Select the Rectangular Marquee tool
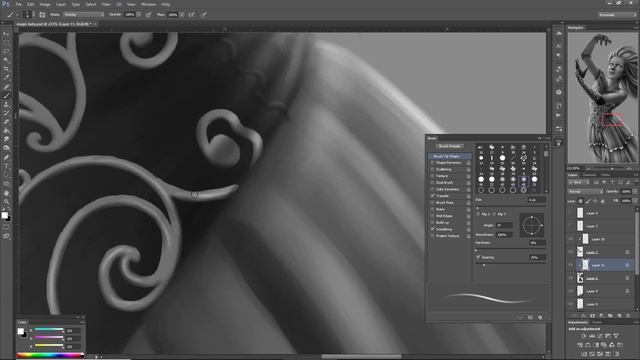This screenshot has height=360, width=640. (6, 42)
